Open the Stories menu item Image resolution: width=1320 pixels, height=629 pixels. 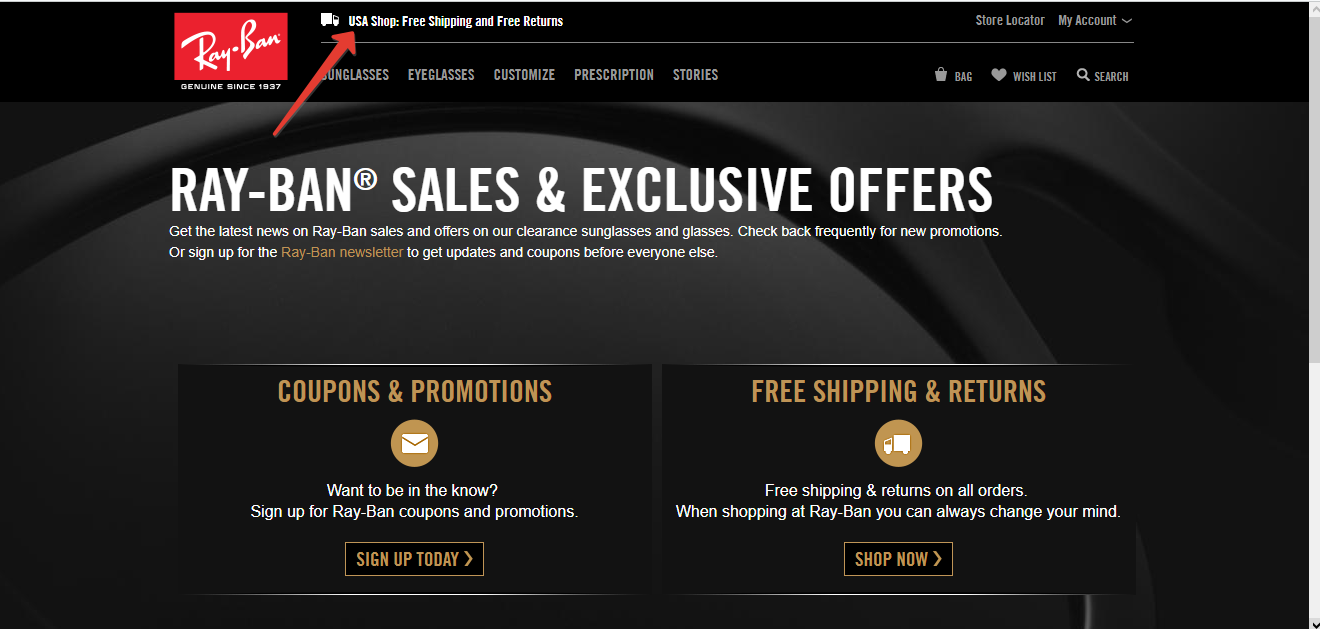695,75
